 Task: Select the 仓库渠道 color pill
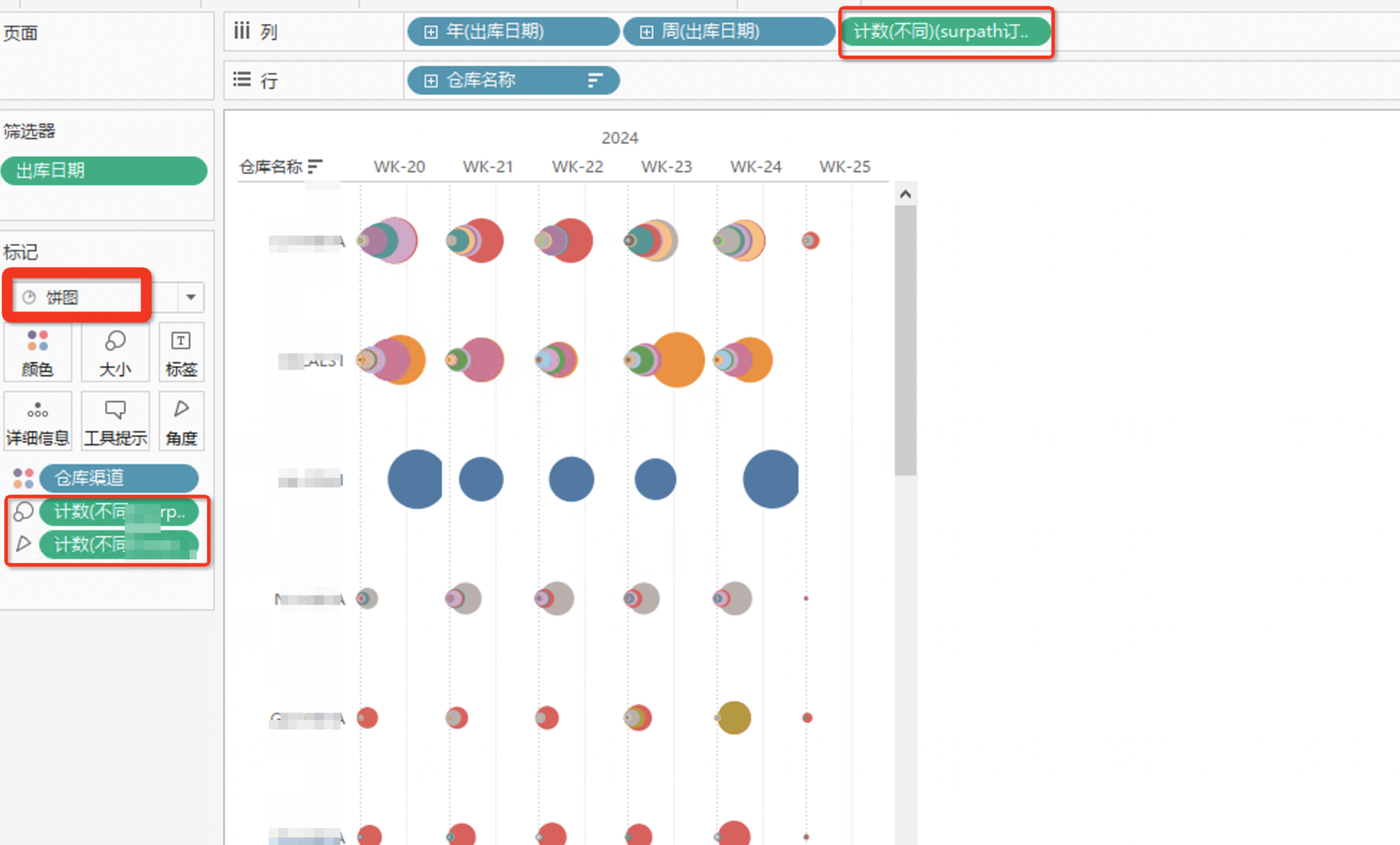pos(119,478)
